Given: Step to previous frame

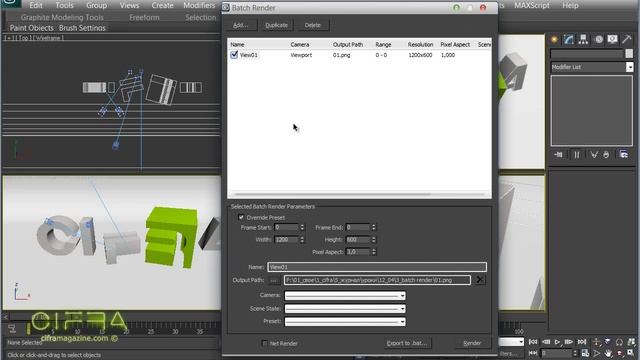Looking at the screenshot, I should [546, 342].
